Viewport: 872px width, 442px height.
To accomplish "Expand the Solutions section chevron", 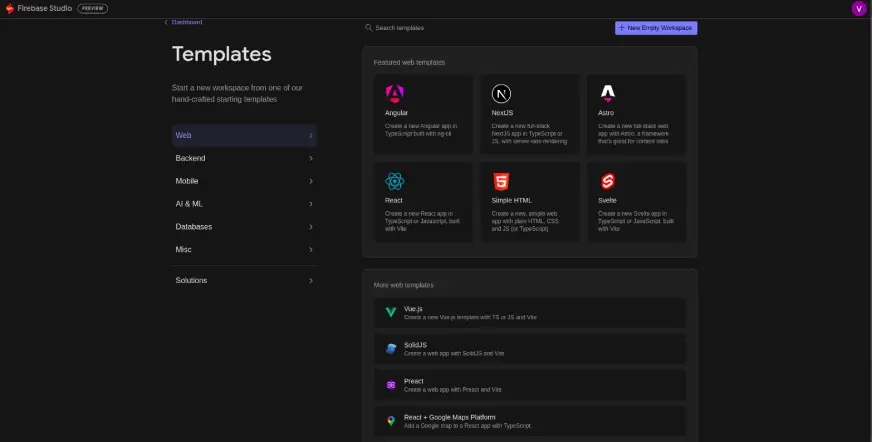I will 311,281.
